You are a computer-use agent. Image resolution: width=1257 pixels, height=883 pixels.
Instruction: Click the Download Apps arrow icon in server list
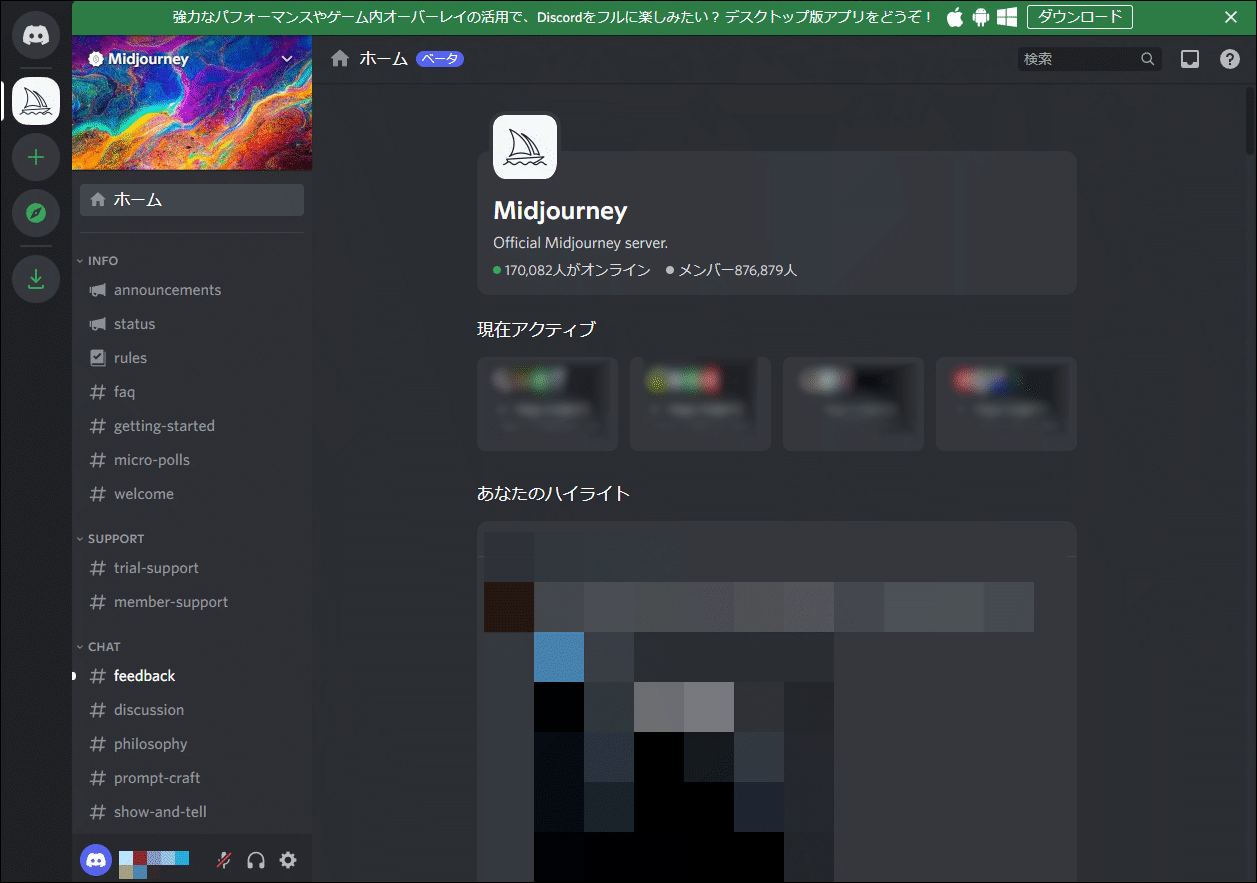click(x=36, y=279)
